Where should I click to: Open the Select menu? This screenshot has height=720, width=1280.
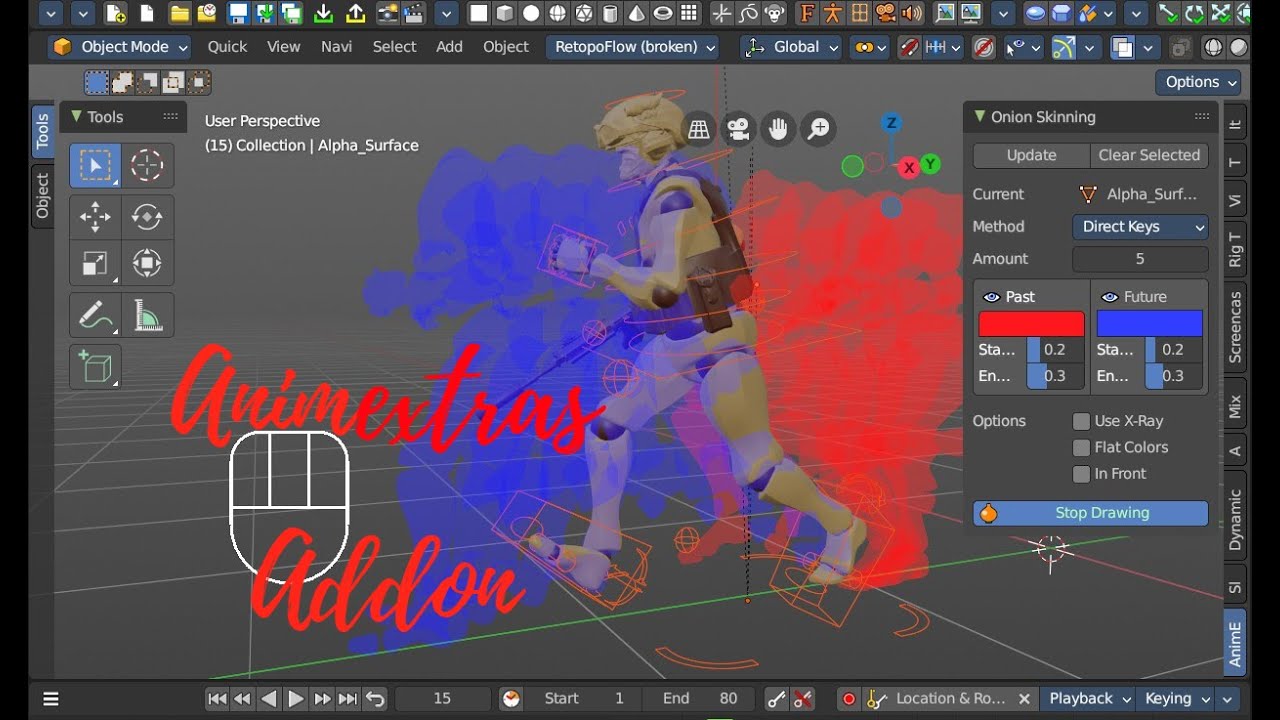(x=394, y=47)
